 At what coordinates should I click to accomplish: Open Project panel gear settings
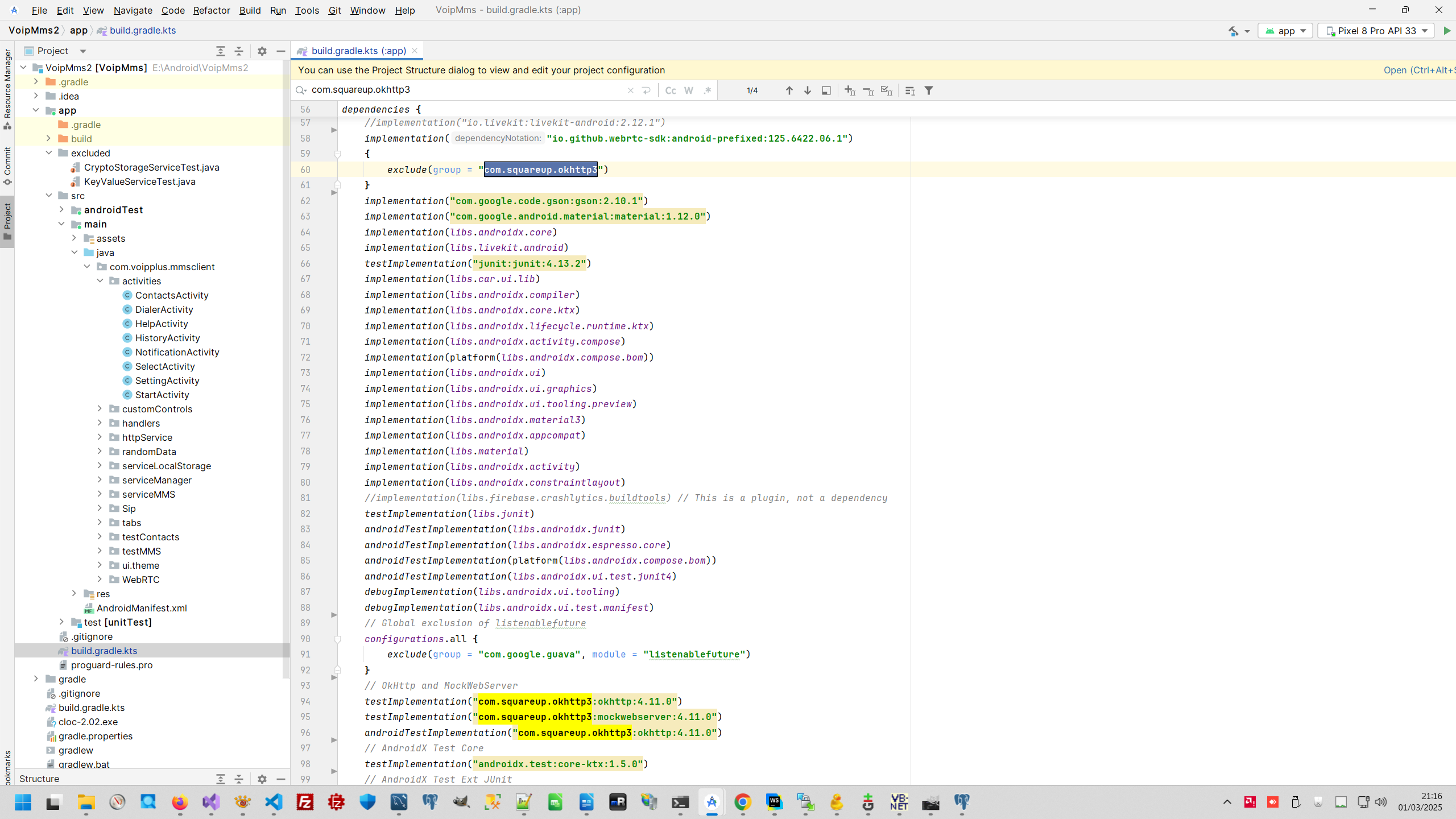point(262,51)
